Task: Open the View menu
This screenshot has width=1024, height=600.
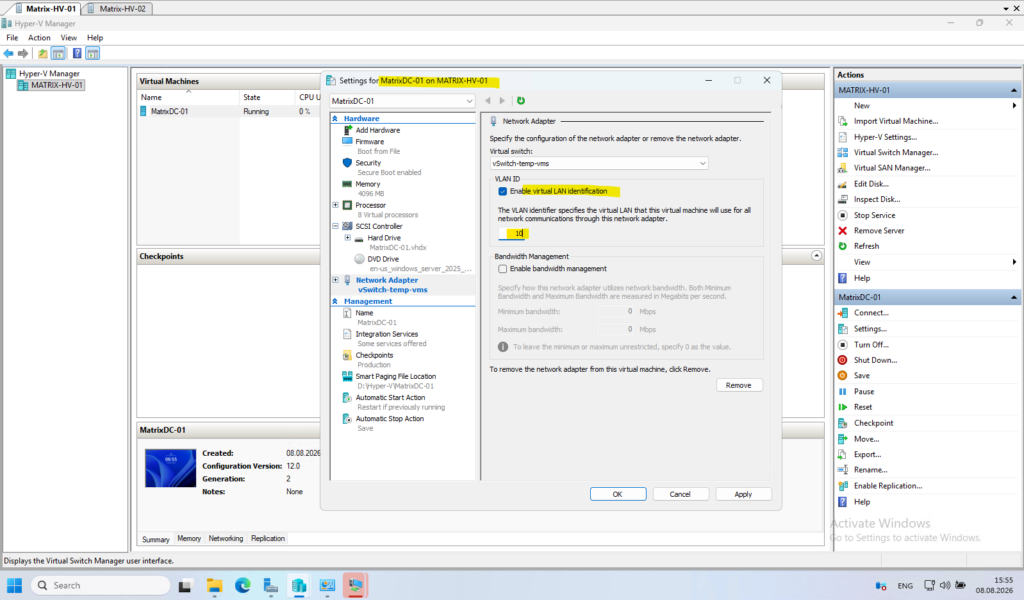Action: tap(69, 38)
